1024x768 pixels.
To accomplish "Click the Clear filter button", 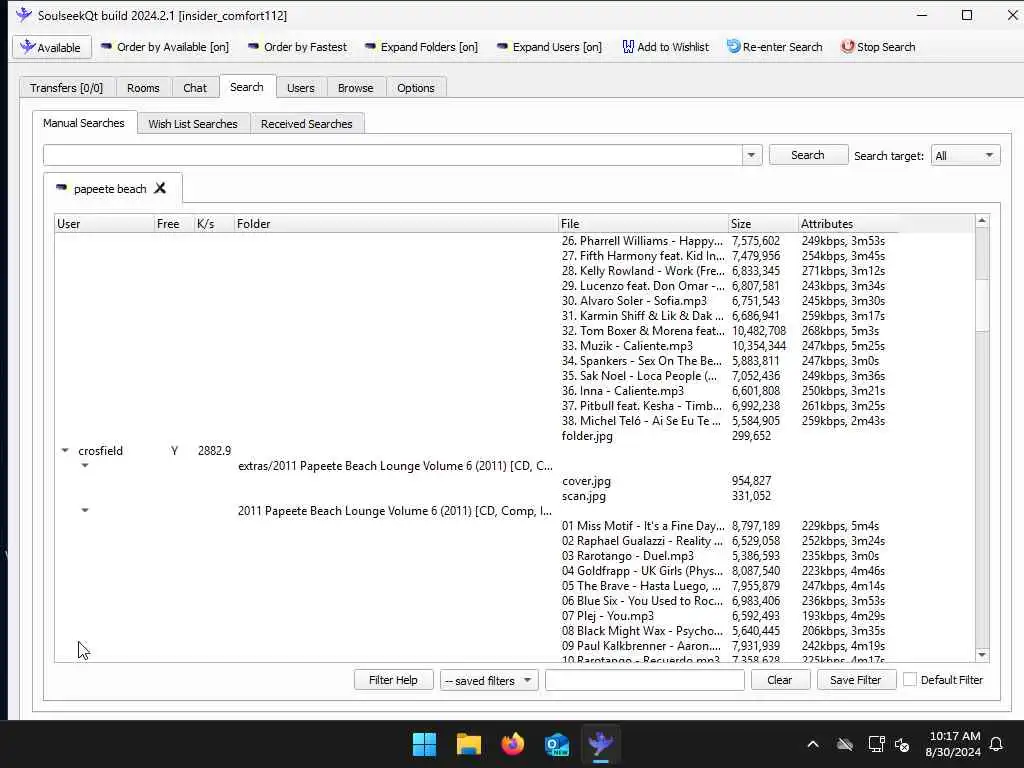I will pyautogui.click(x=780, y=680).
